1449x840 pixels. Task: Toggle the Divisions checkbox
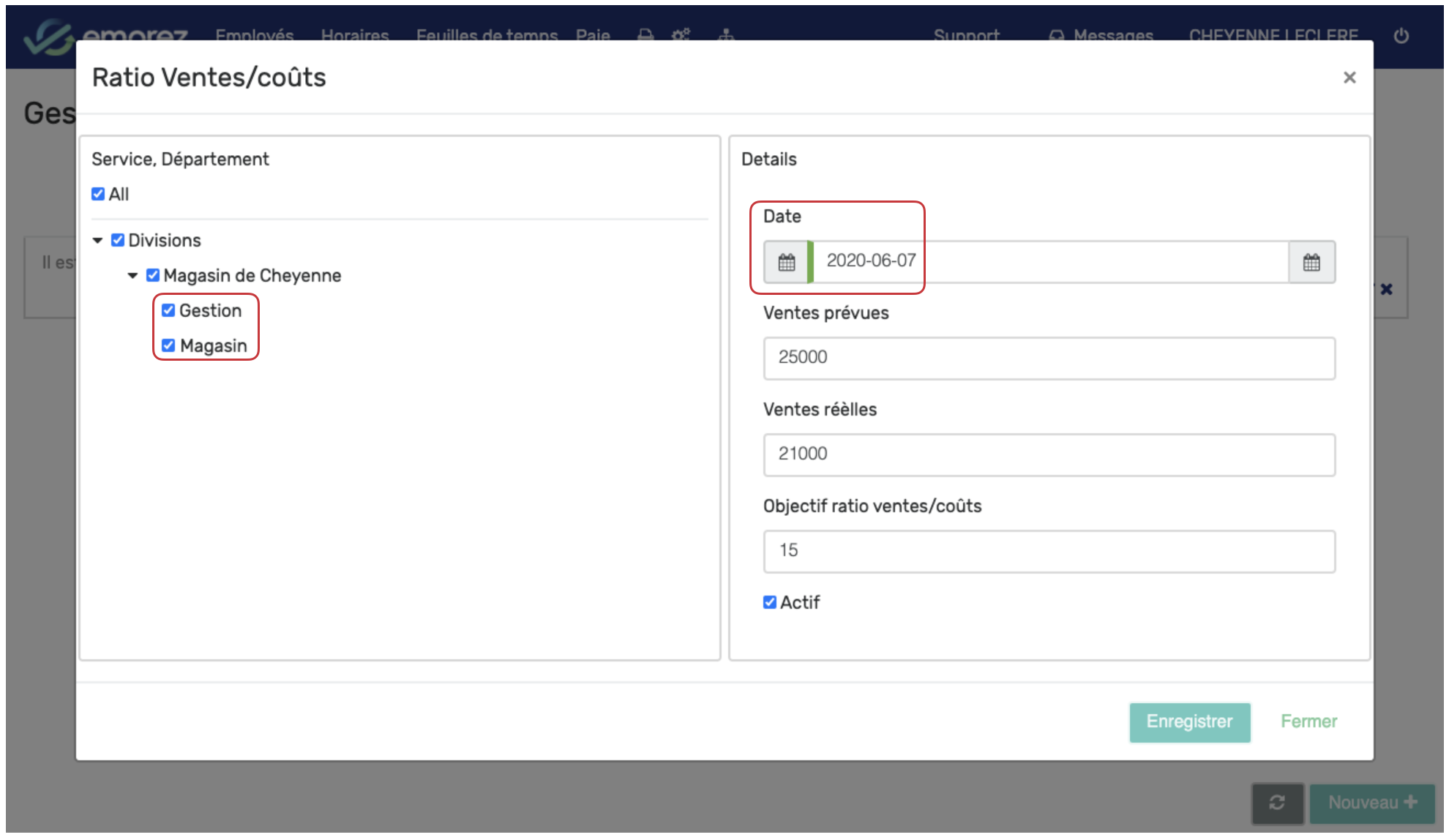[117, 240]
